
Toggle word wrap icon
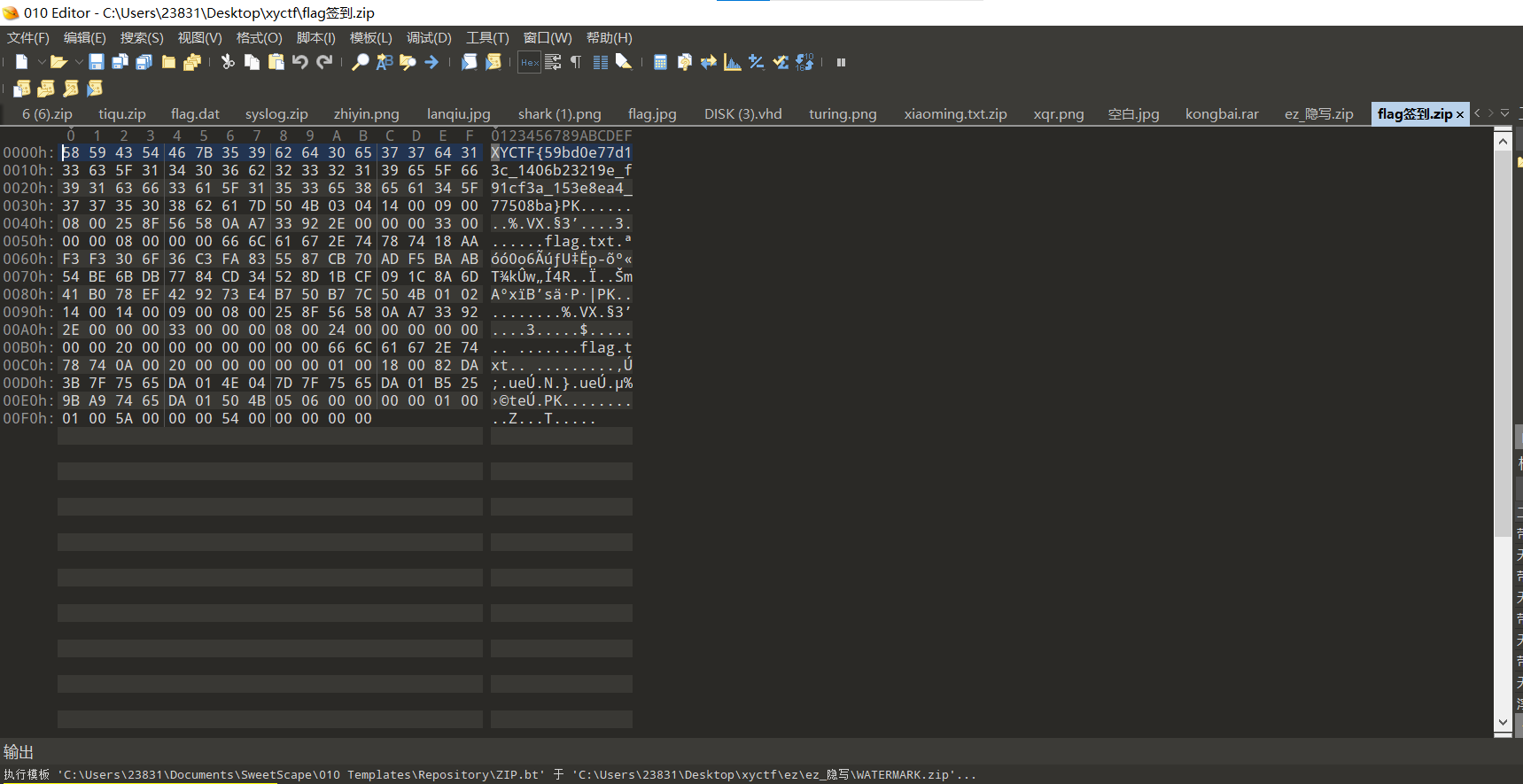point(553,62)
